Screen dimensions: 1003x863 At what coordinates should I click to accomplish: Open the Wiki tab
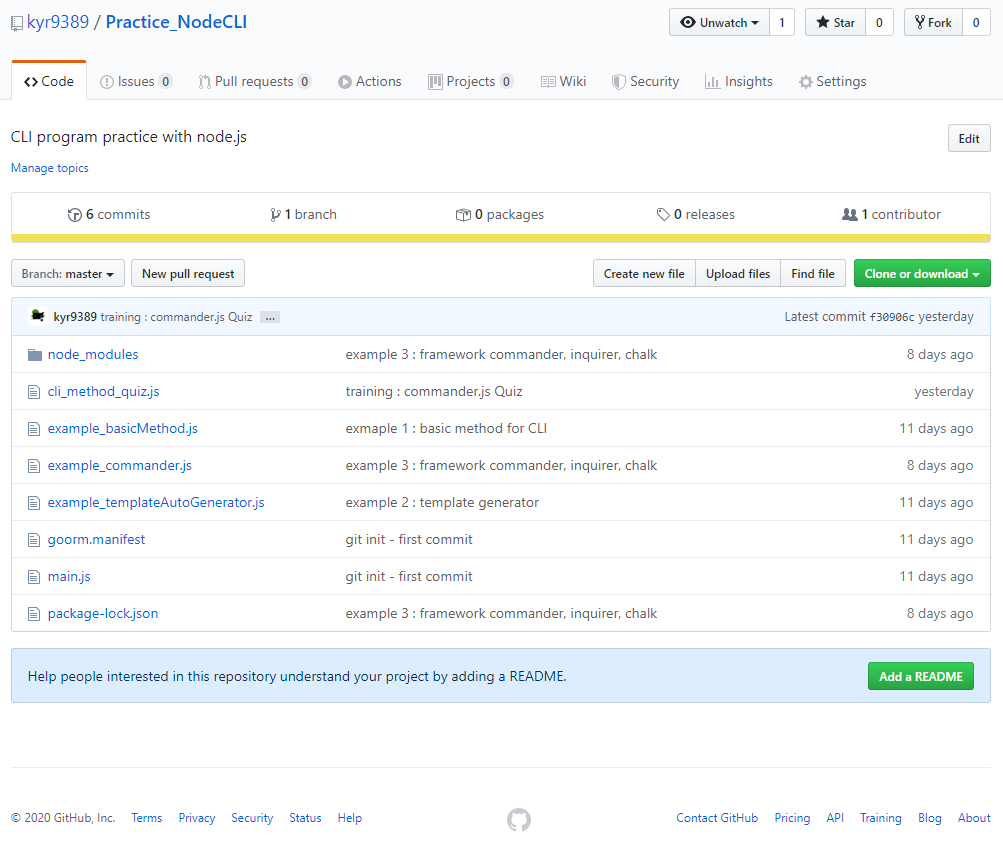(x=563, y=81)
